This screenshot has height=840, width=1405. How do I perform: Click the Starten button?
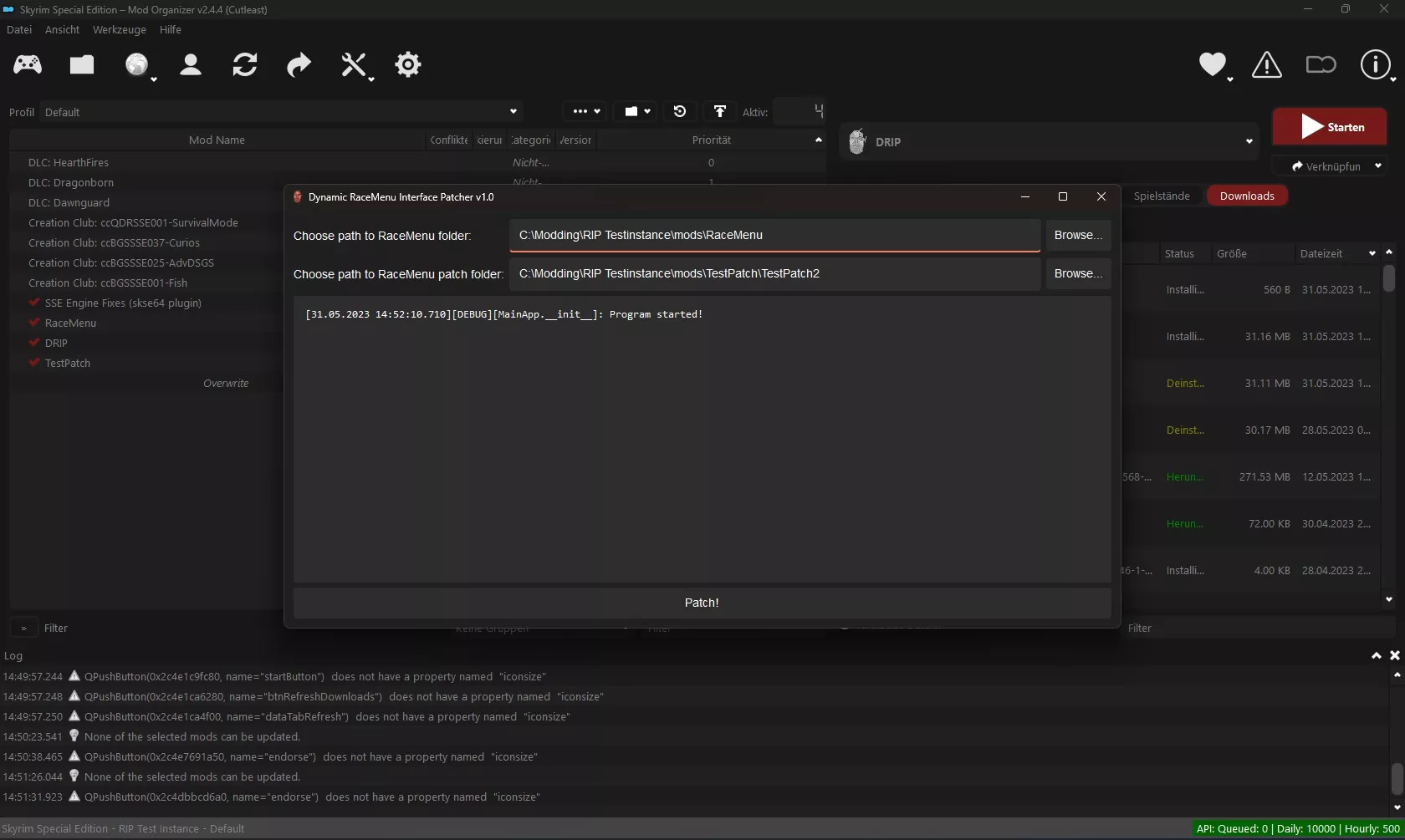click(x=1330, y=127)
